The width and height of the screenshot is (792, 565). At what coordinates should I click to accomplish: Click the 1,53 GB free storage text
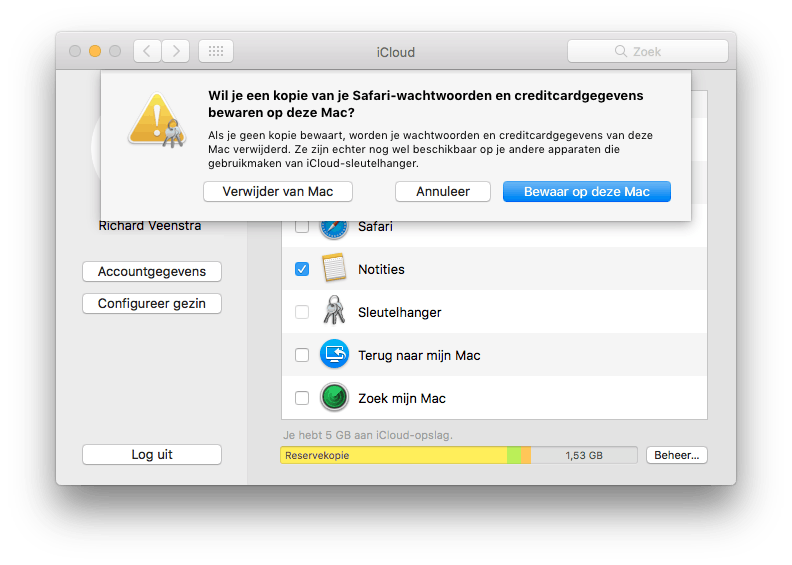tap(584, 455)
